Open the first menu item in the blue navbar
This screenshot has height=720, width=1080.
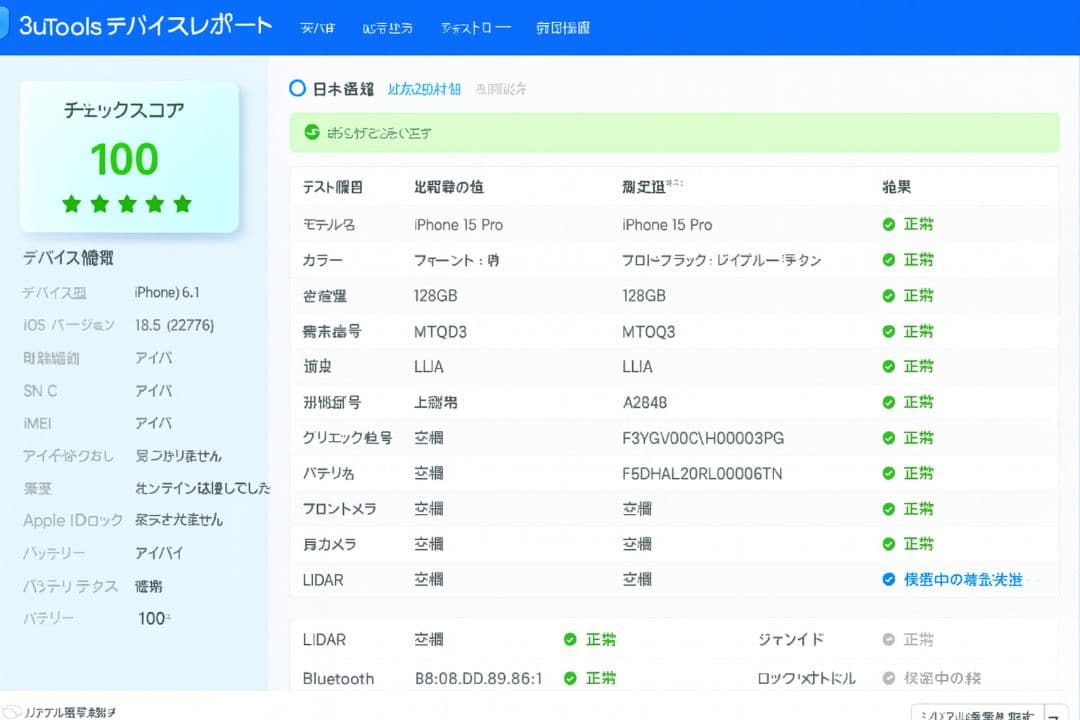317,27
